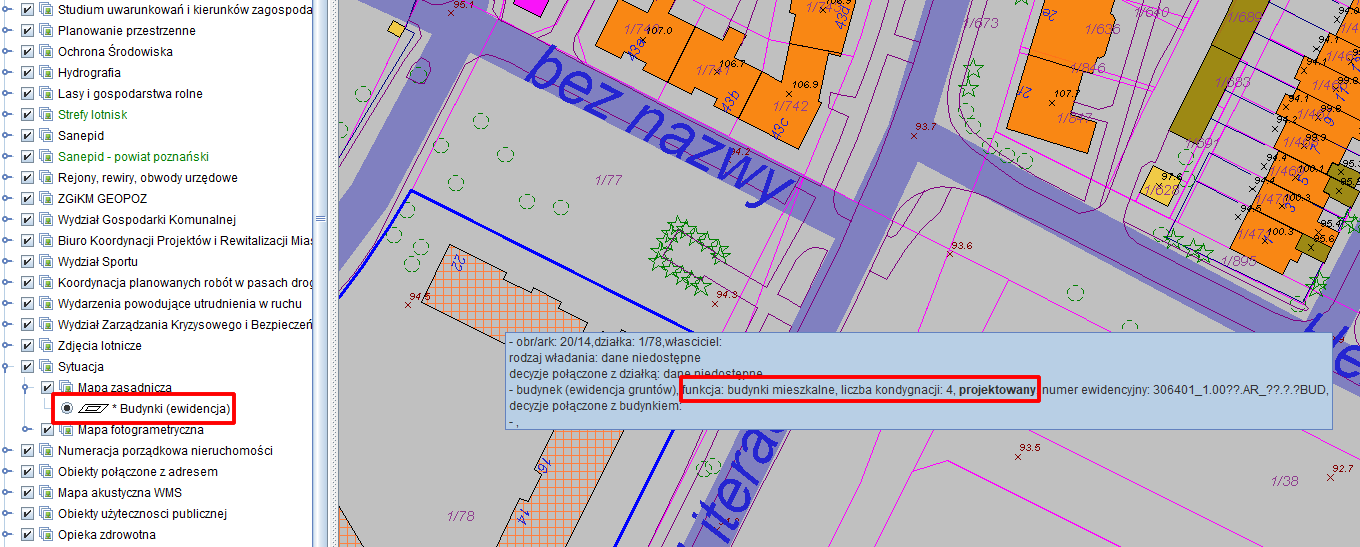Click the layer icon next to Wydział Sportu

click(x=45, y=262)
